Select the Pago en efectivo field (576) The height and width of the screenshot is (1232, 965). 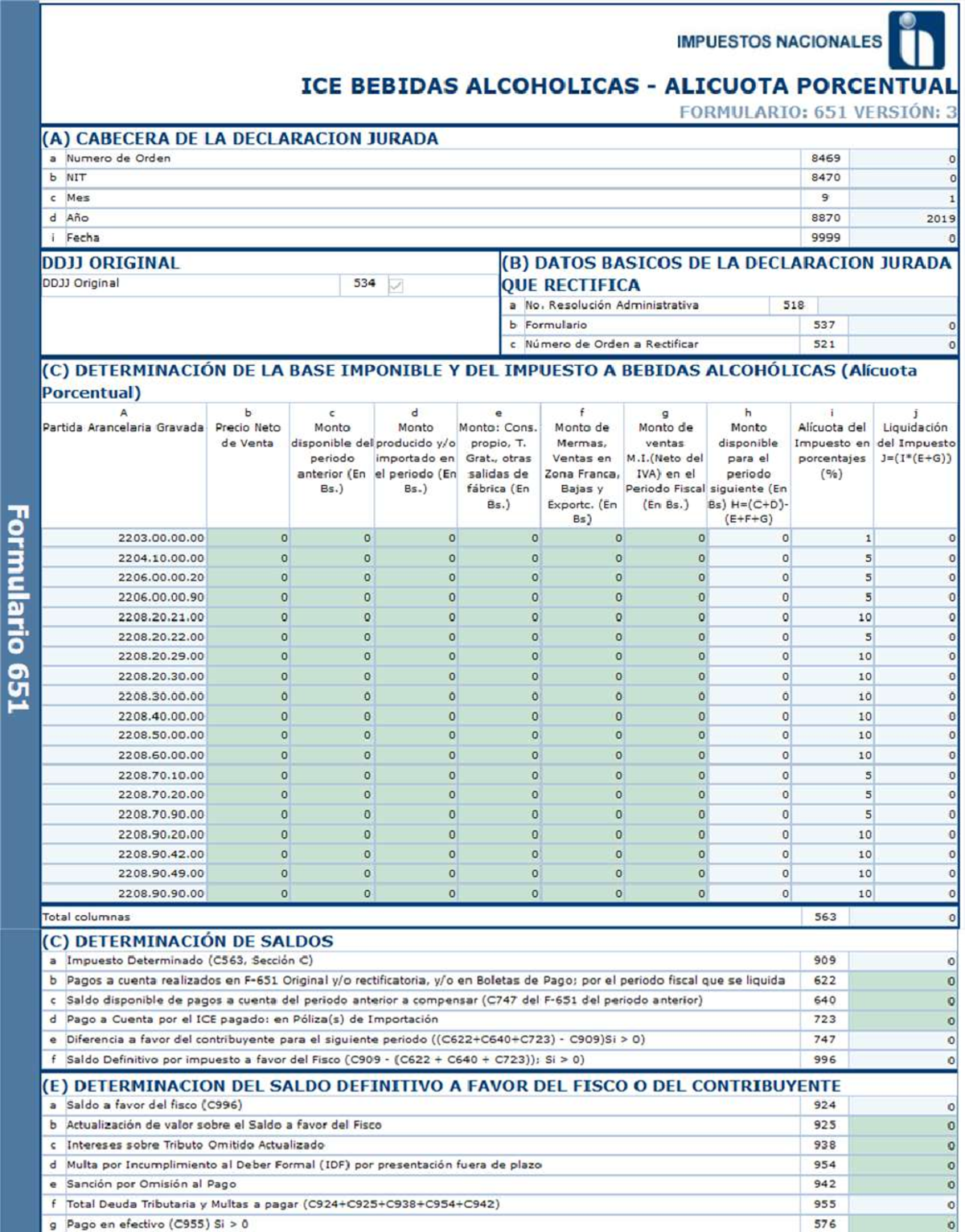coord(902,1224)
